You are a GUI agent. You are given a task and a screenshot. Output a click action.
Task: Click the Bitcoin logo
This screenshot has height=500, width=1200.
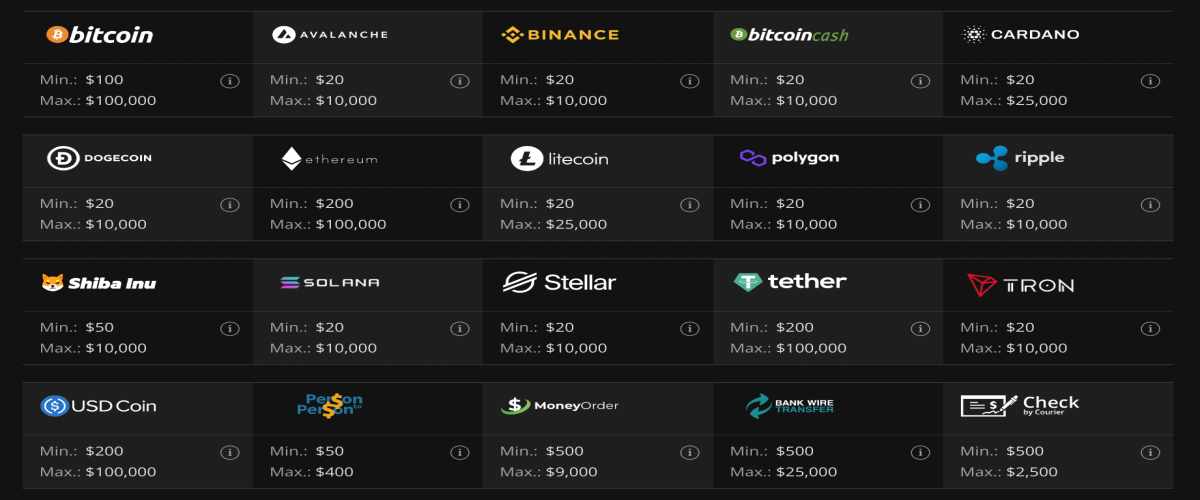point(100,35)
